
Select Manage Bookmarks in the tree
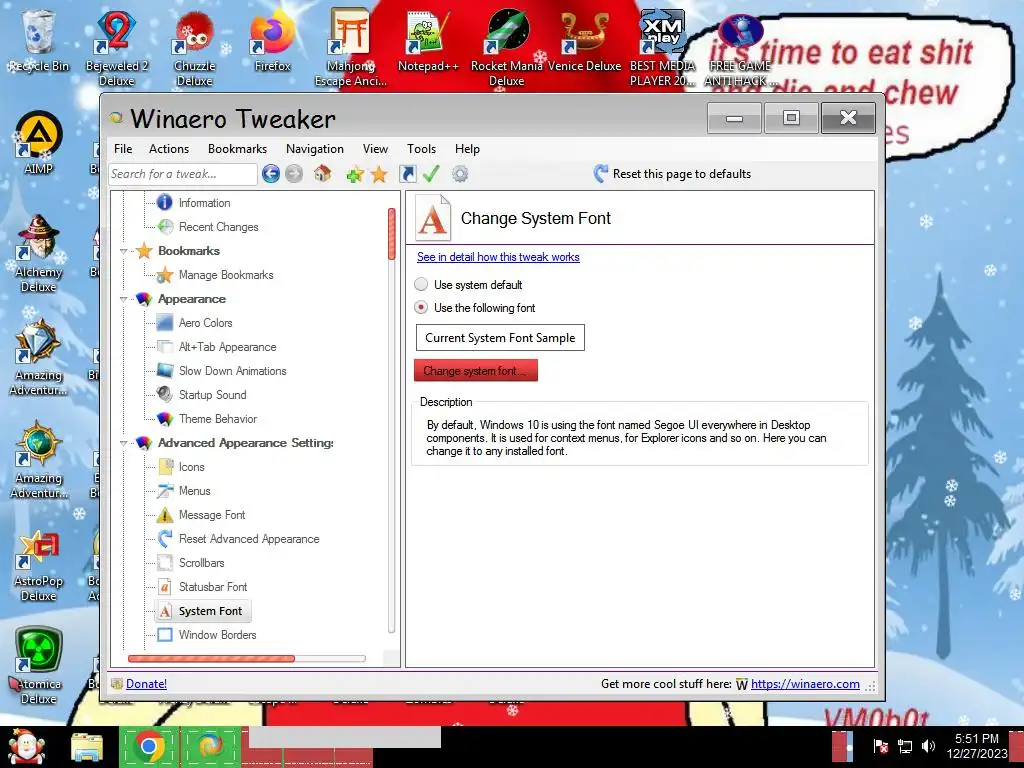(x=226, y=275)
